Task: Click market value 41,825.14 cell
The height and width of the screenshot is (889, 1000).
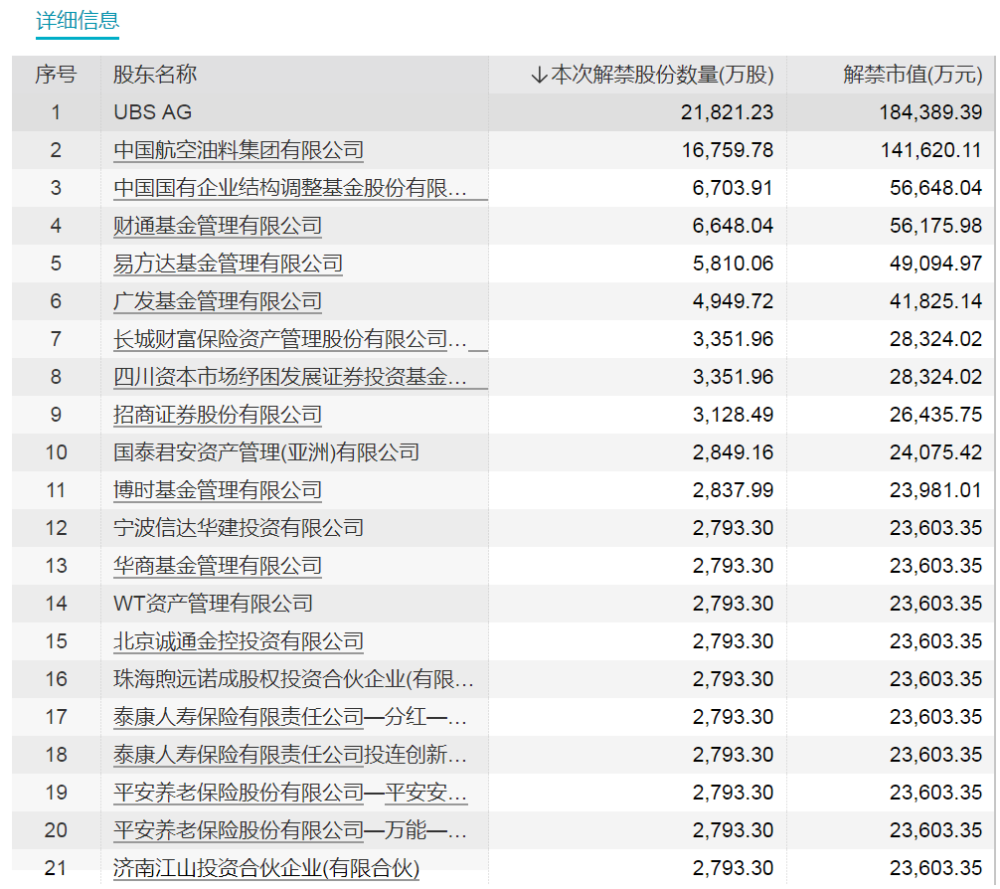Action: pyautogui.click(x=936, y=301)
